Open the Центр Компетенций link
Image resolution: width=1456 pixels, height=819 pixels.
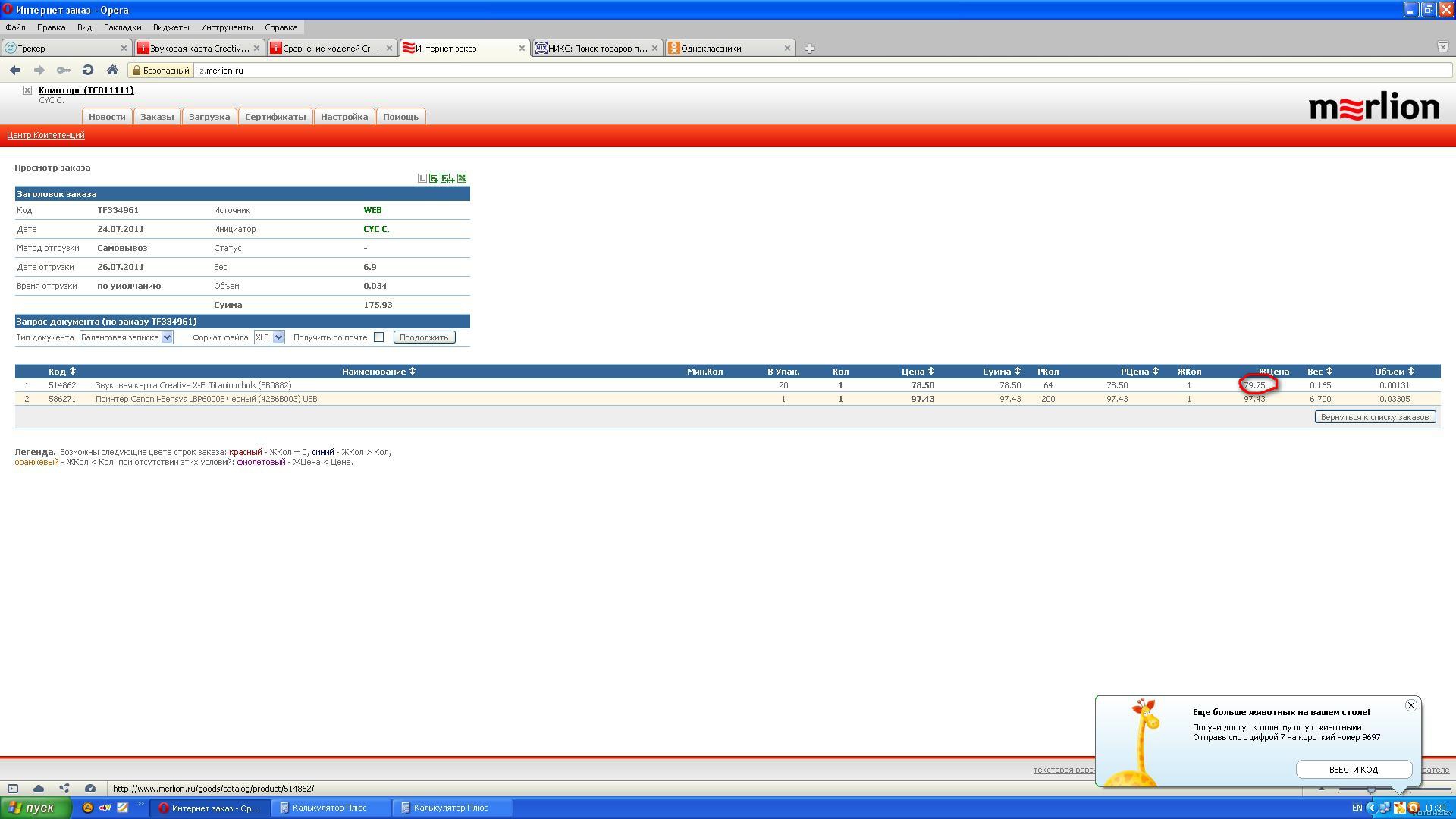click(45, 136)
